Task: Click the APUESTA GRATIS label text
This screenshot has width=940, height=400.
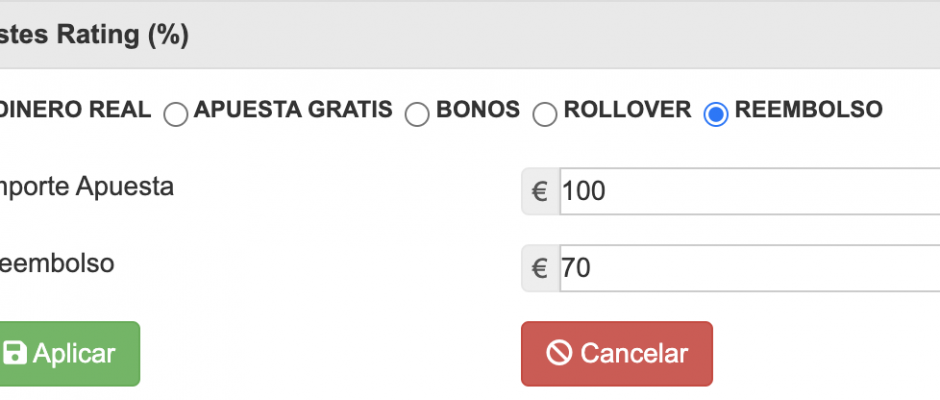Action: click(x=293, y=110)
